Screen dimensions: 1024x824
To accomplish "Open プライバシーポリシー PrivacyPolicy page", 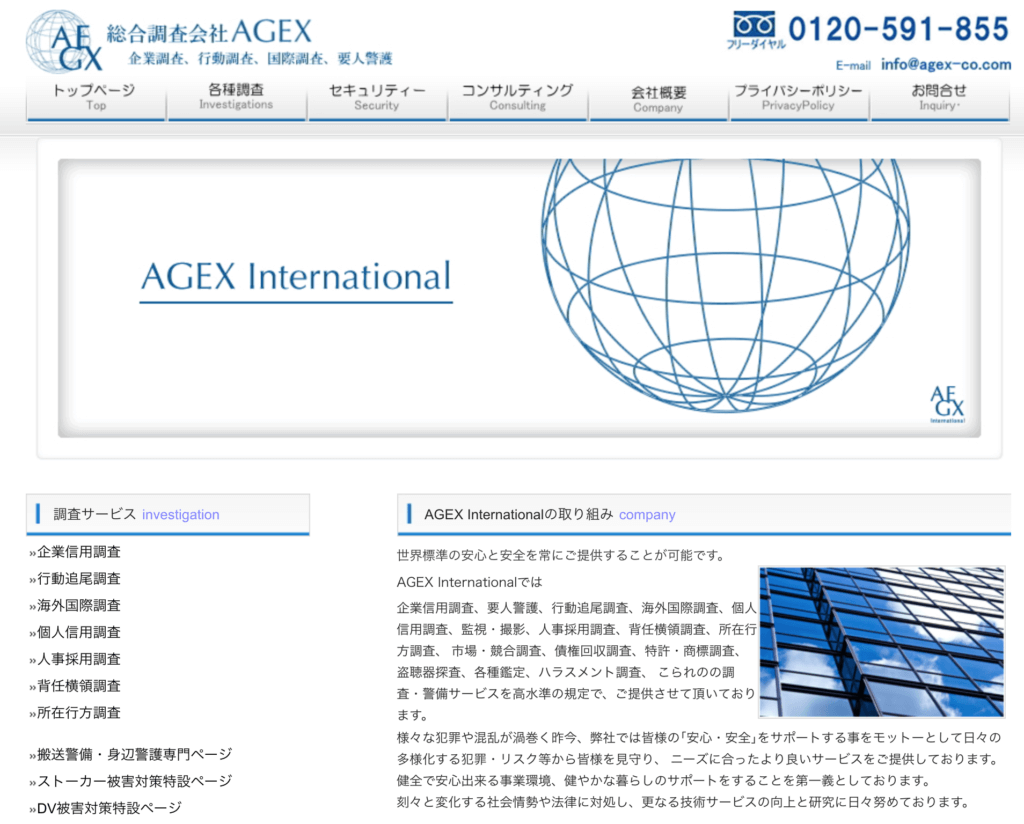I will click(798, 97).
